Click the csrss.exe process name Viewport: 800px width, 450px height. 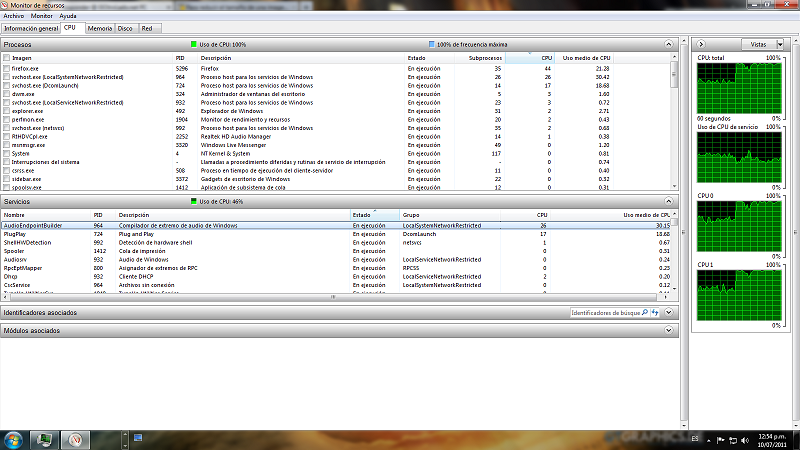(23, 170)
